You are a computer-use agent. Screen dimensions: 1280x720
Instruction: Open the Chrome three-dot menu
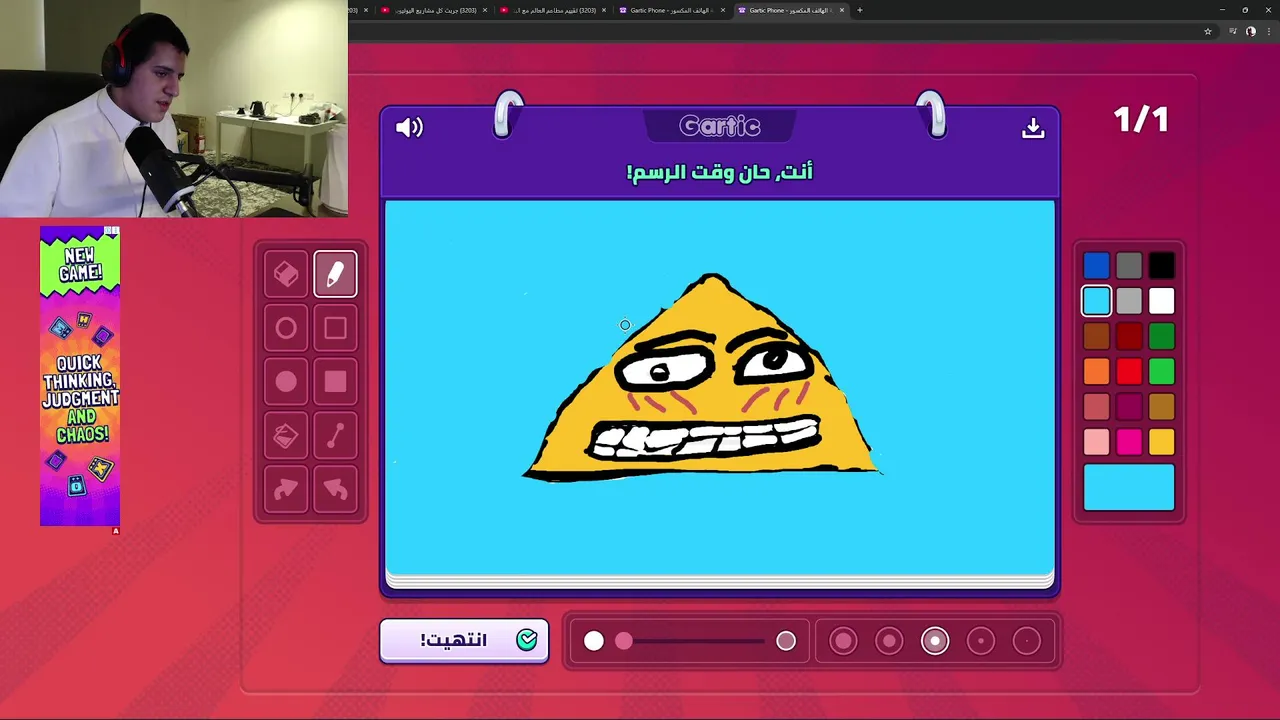tap(1268, 31)
